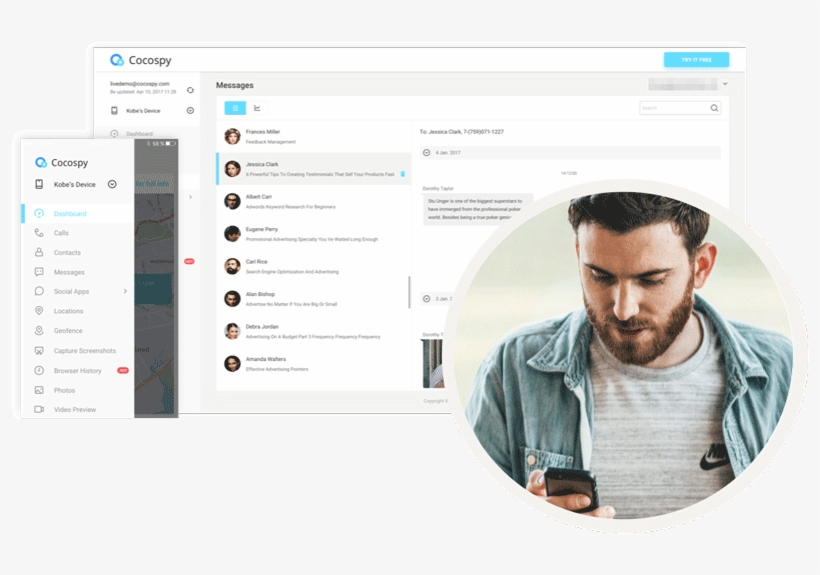Click the Cocospy logo in the mobile panel

(x=62, y=163)
